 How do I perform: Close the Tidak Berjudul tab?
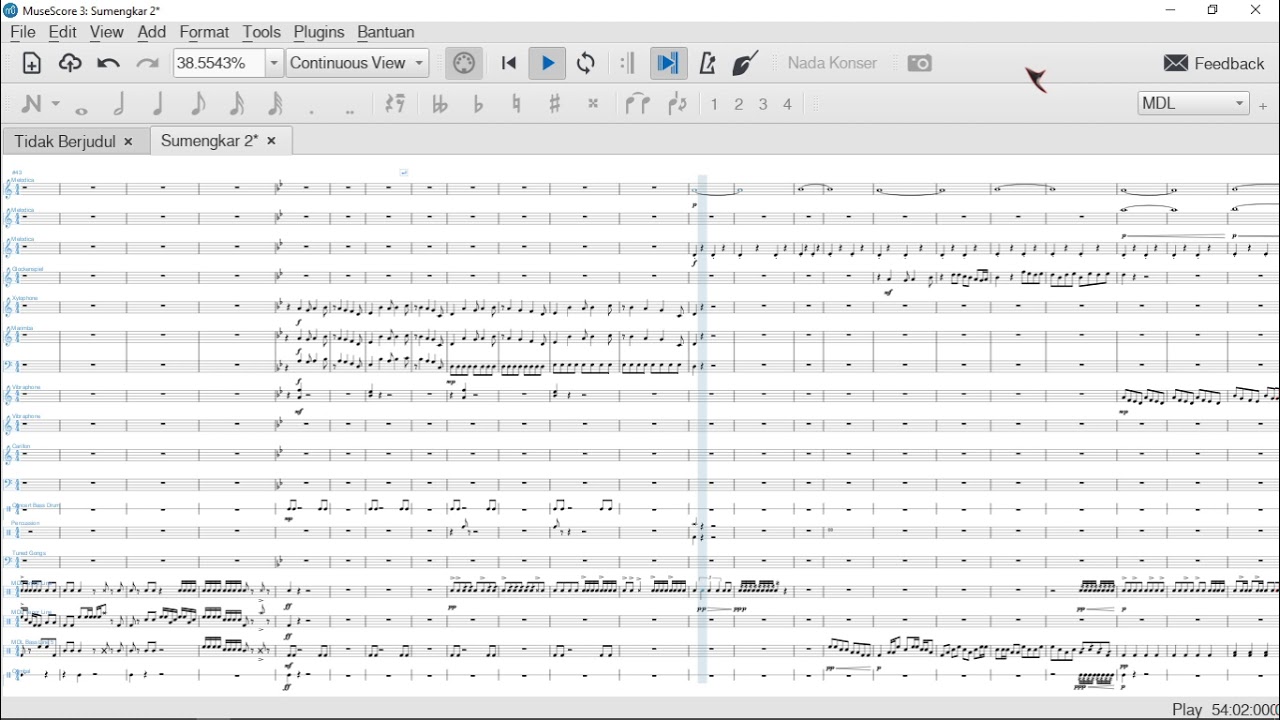click(x=128, y=142)
